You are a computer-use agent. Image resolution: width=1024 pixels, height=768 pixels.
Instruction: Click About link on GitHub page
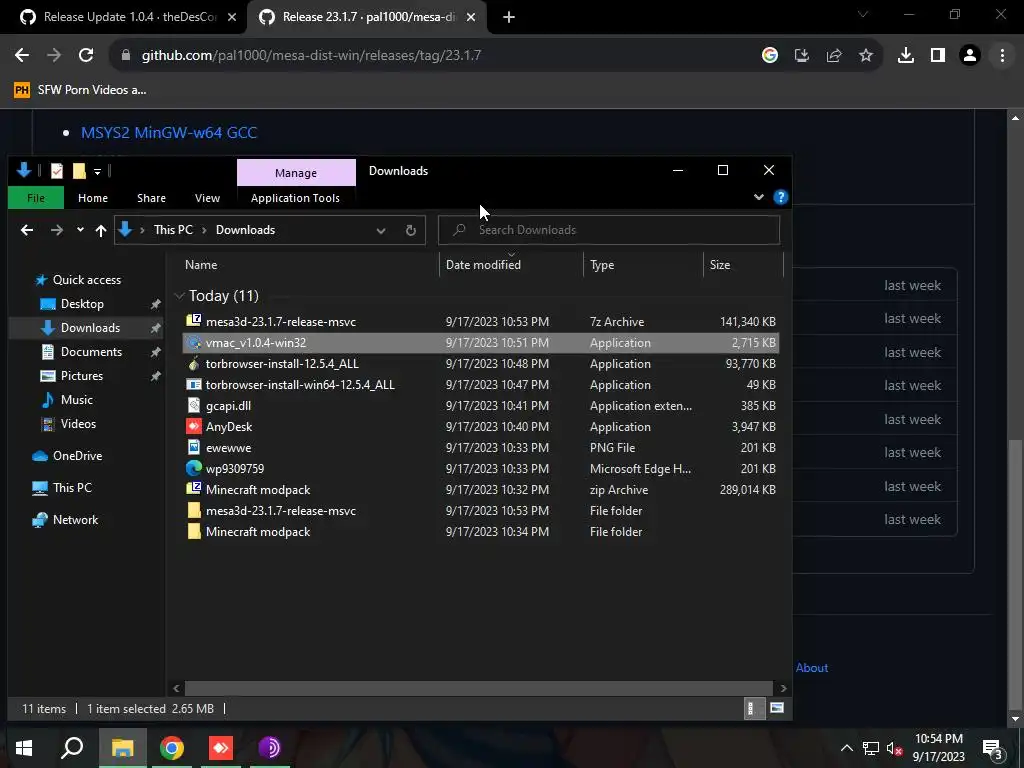tap(812, 668)
